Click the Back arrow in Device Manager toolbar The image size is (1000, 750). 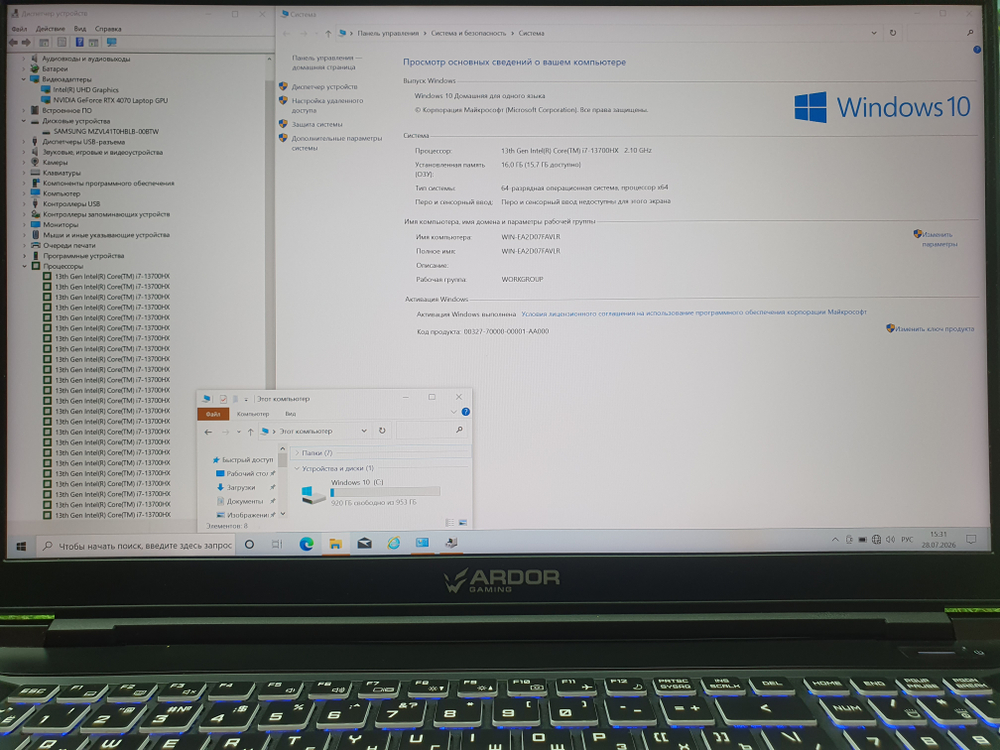point(13,43)
